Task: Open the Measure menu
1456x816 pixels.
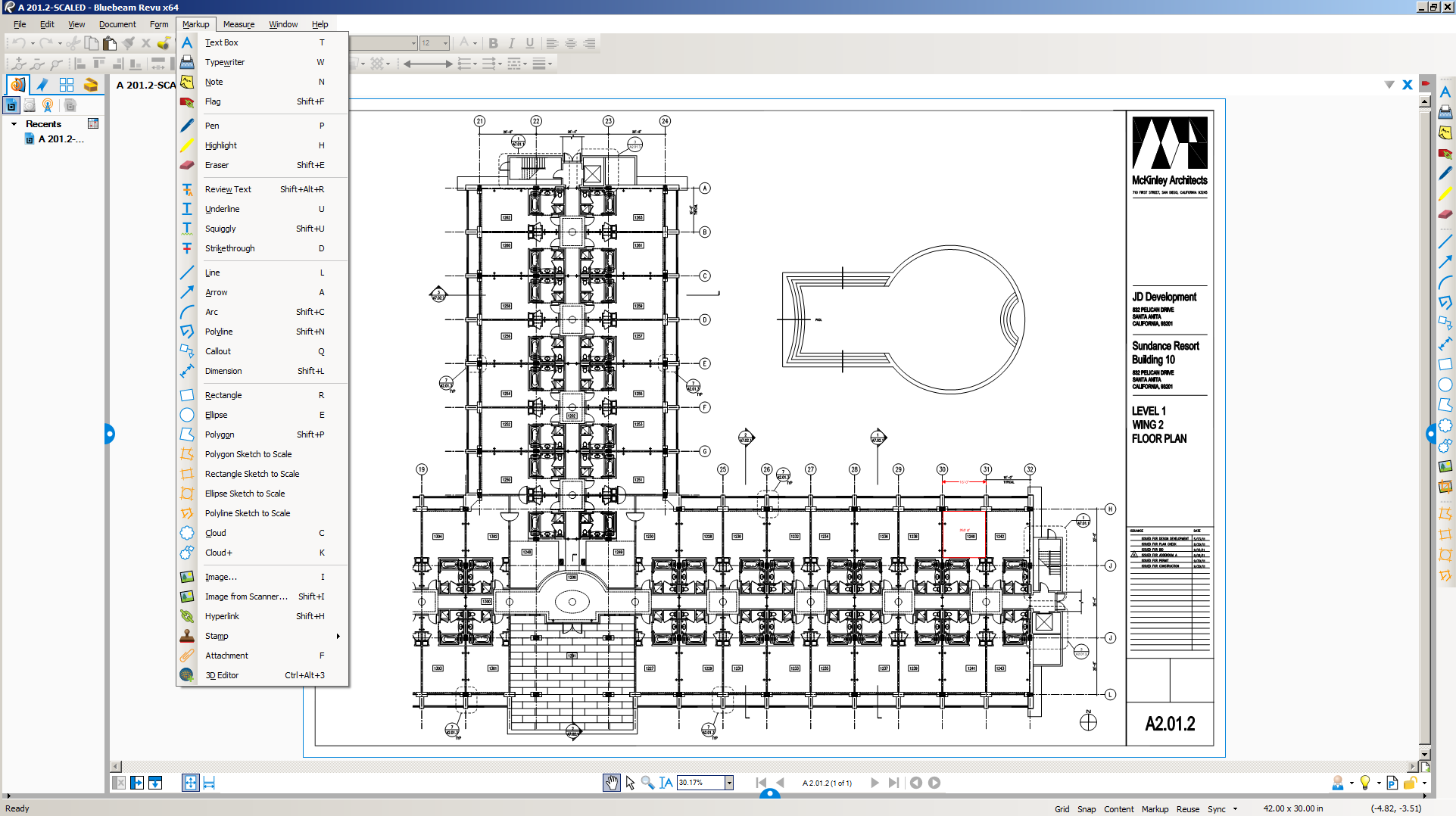Action: [x=239, y=24]
